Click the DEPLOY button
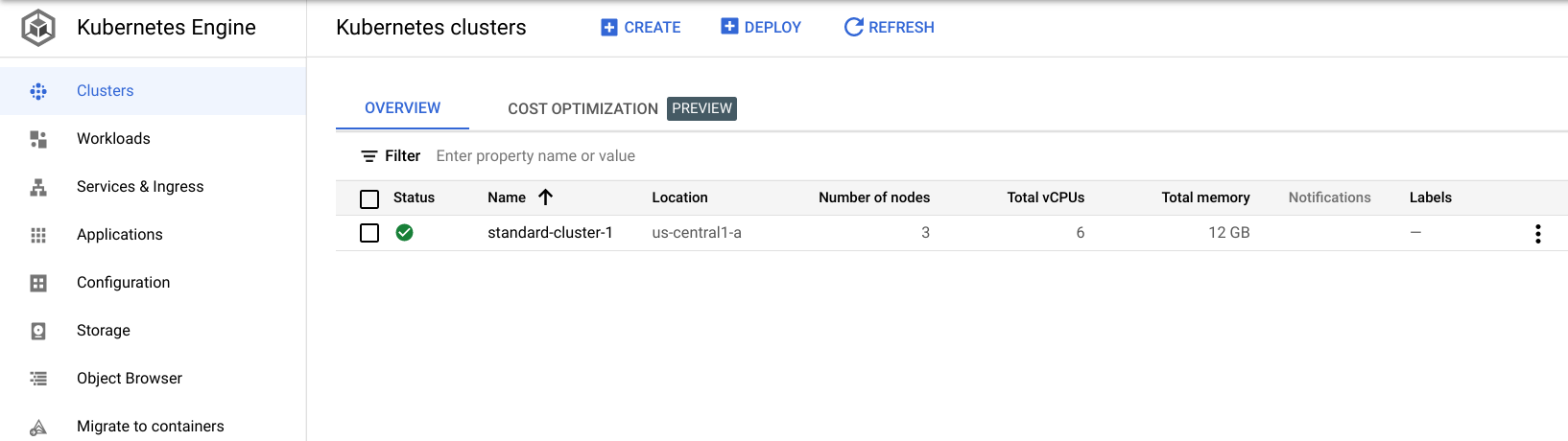Screen dimensions: 1568x441 click(x=761, y=28)
